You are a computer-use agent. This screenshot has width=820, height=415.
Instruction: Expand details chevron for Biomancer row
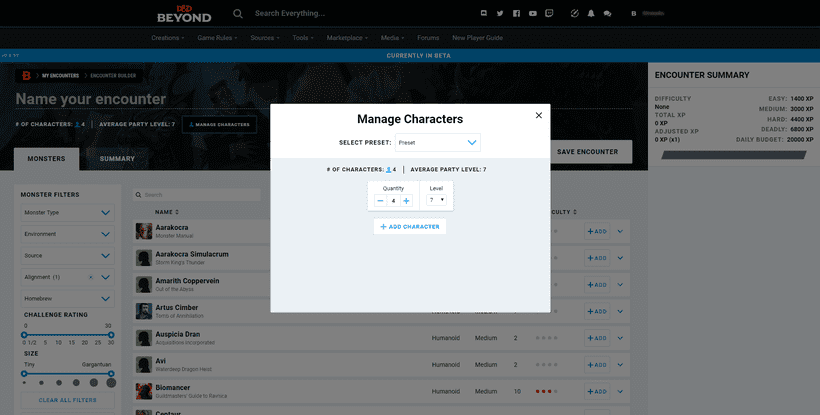click(620, 391)
